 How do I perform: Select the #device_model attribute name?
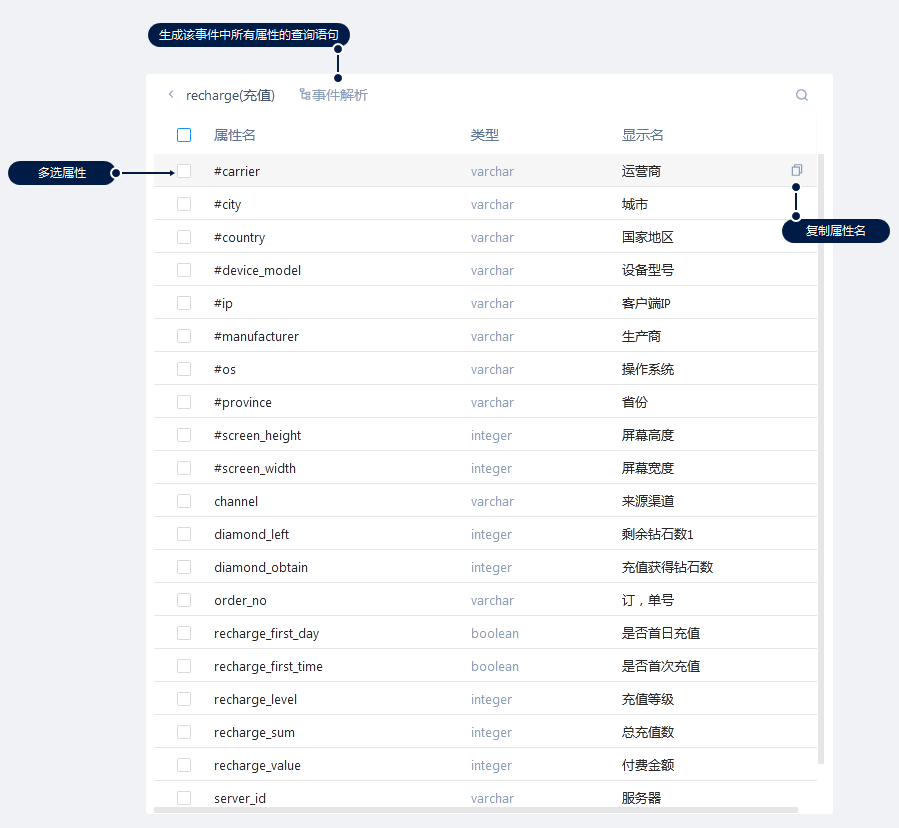click(x=257, y=270)
